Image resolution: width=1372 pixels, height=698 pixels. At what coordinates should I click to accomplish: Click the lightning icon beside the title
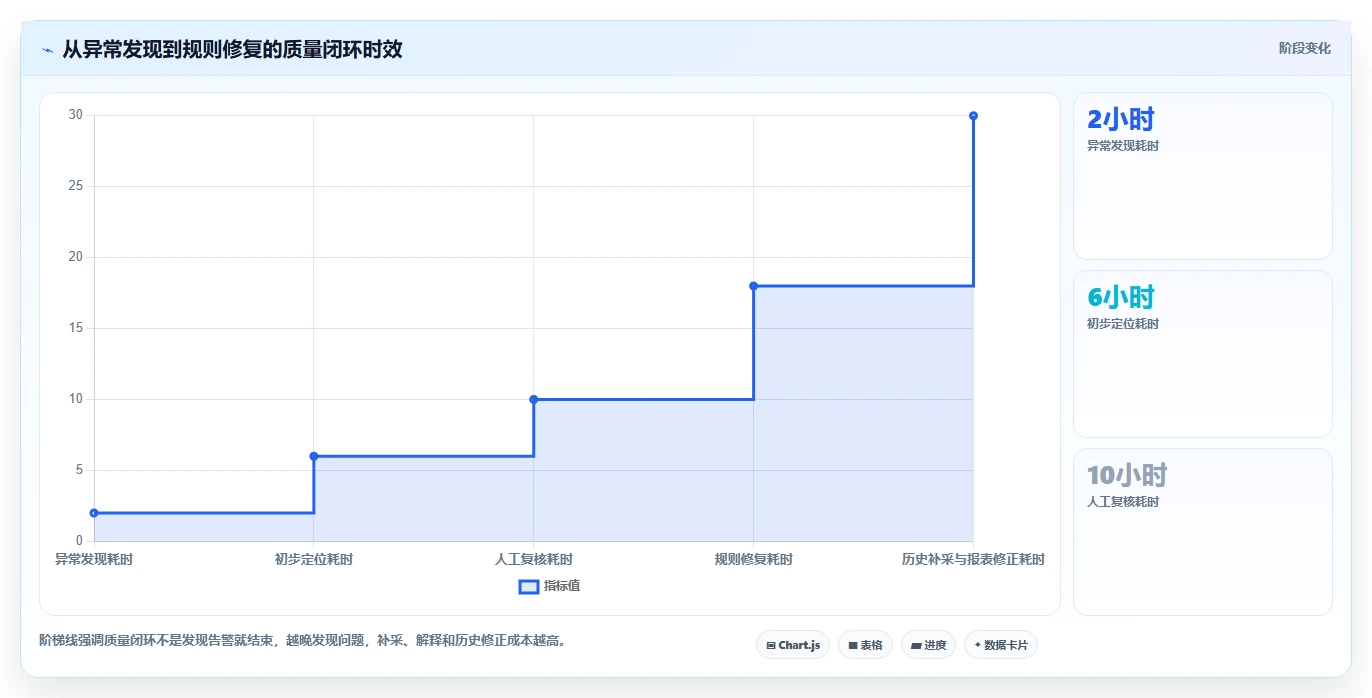[47, 49]
